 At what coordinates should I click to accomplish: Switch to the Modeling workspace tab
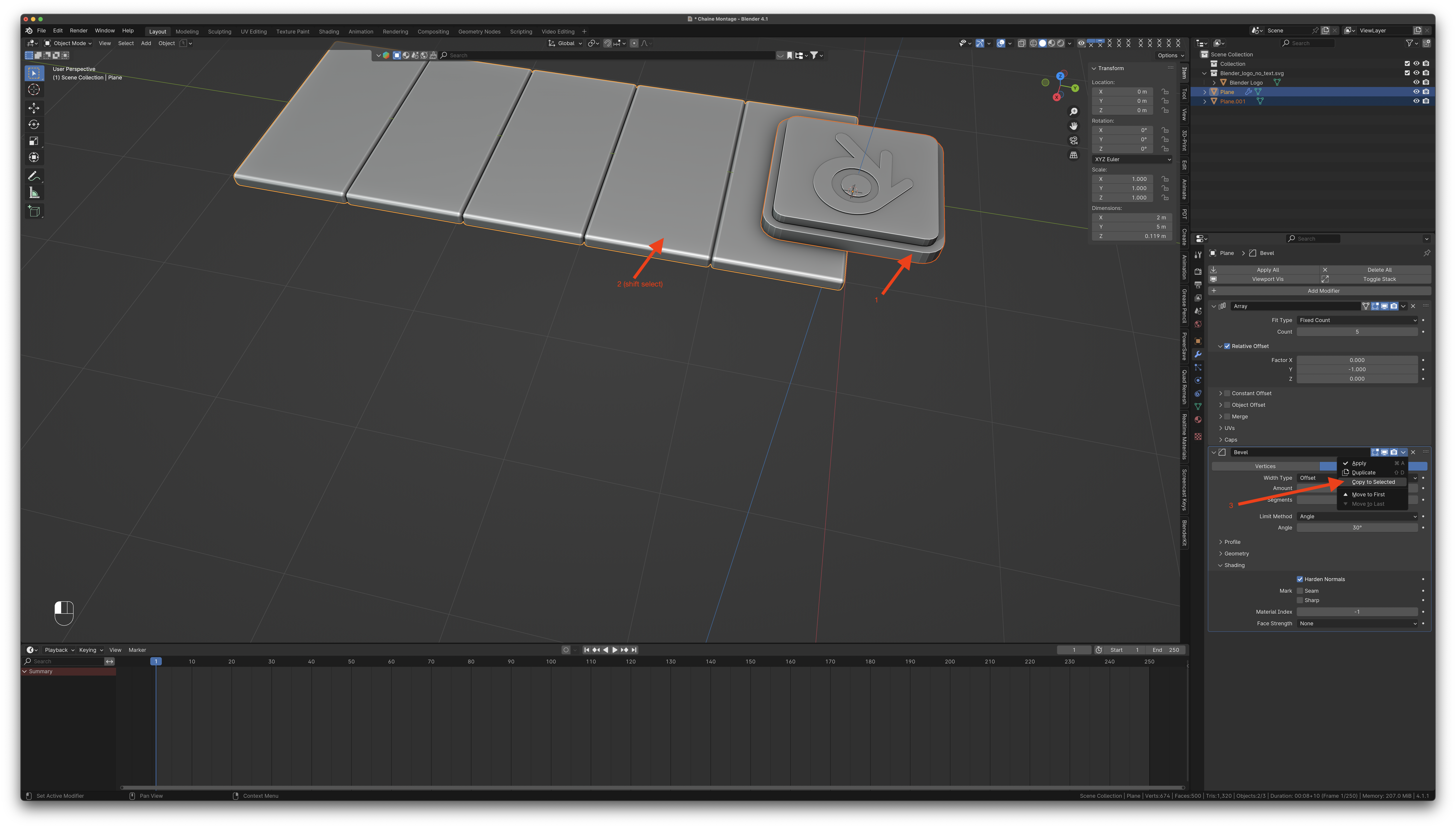pyautogui.click(x=187, y=32)
